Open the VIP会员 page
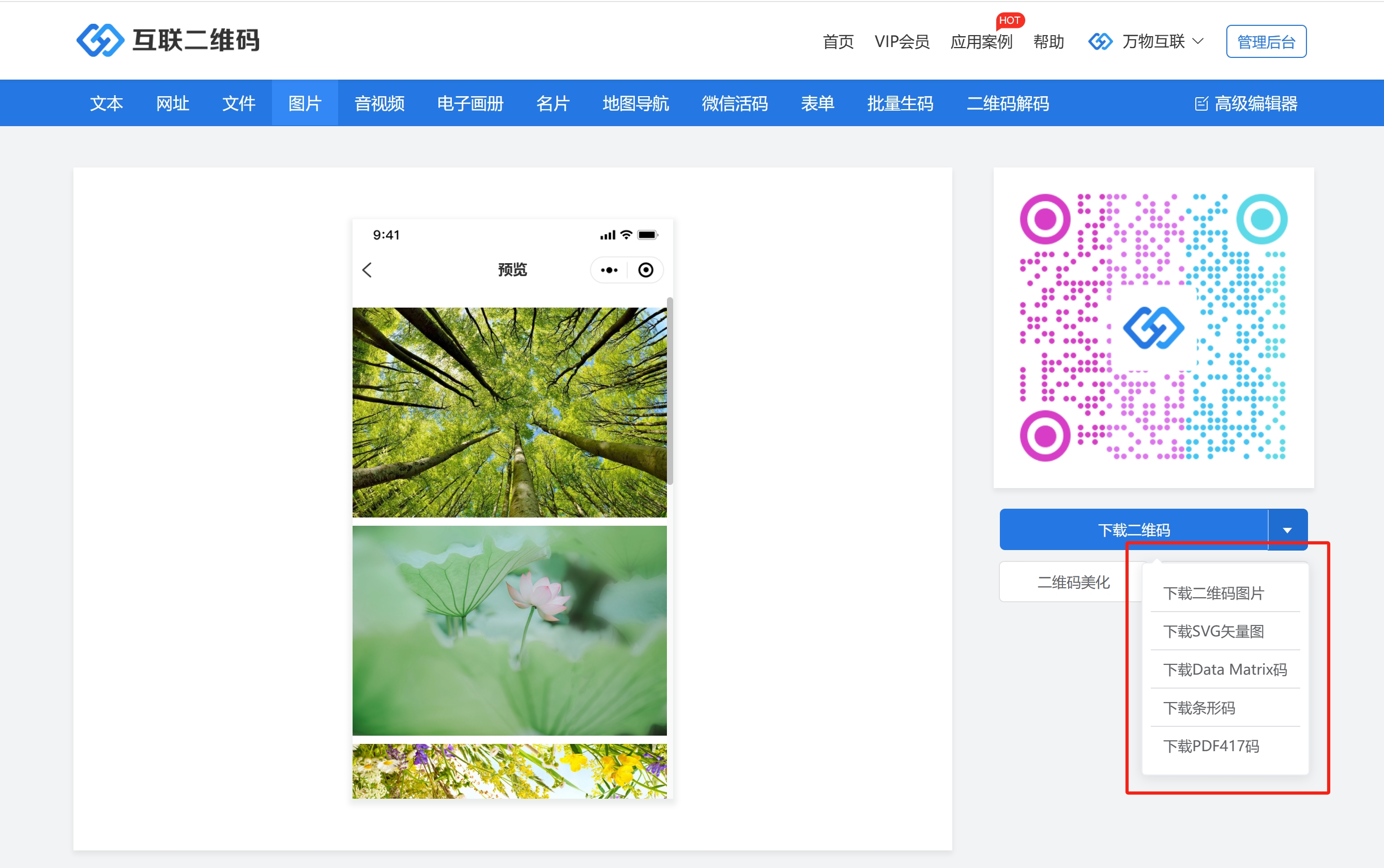The height and width of the screenshot is (868, 1384). (x=901, y=42)
